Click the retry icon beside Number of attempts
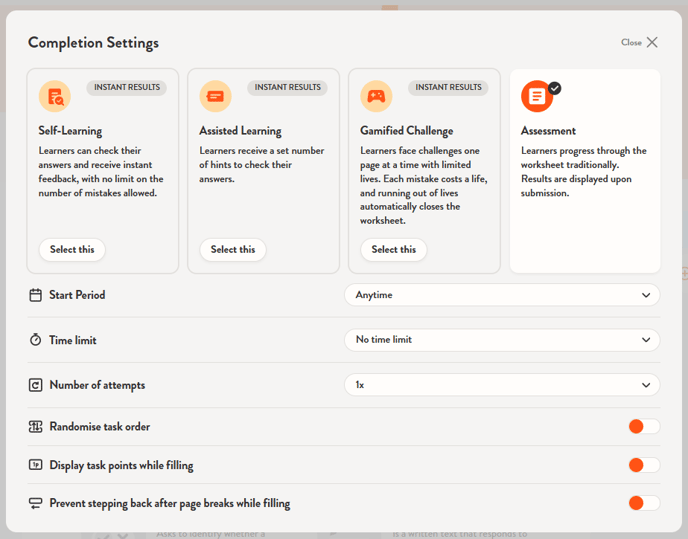Screen dimensions: 688x539 [x=36, y=385]
